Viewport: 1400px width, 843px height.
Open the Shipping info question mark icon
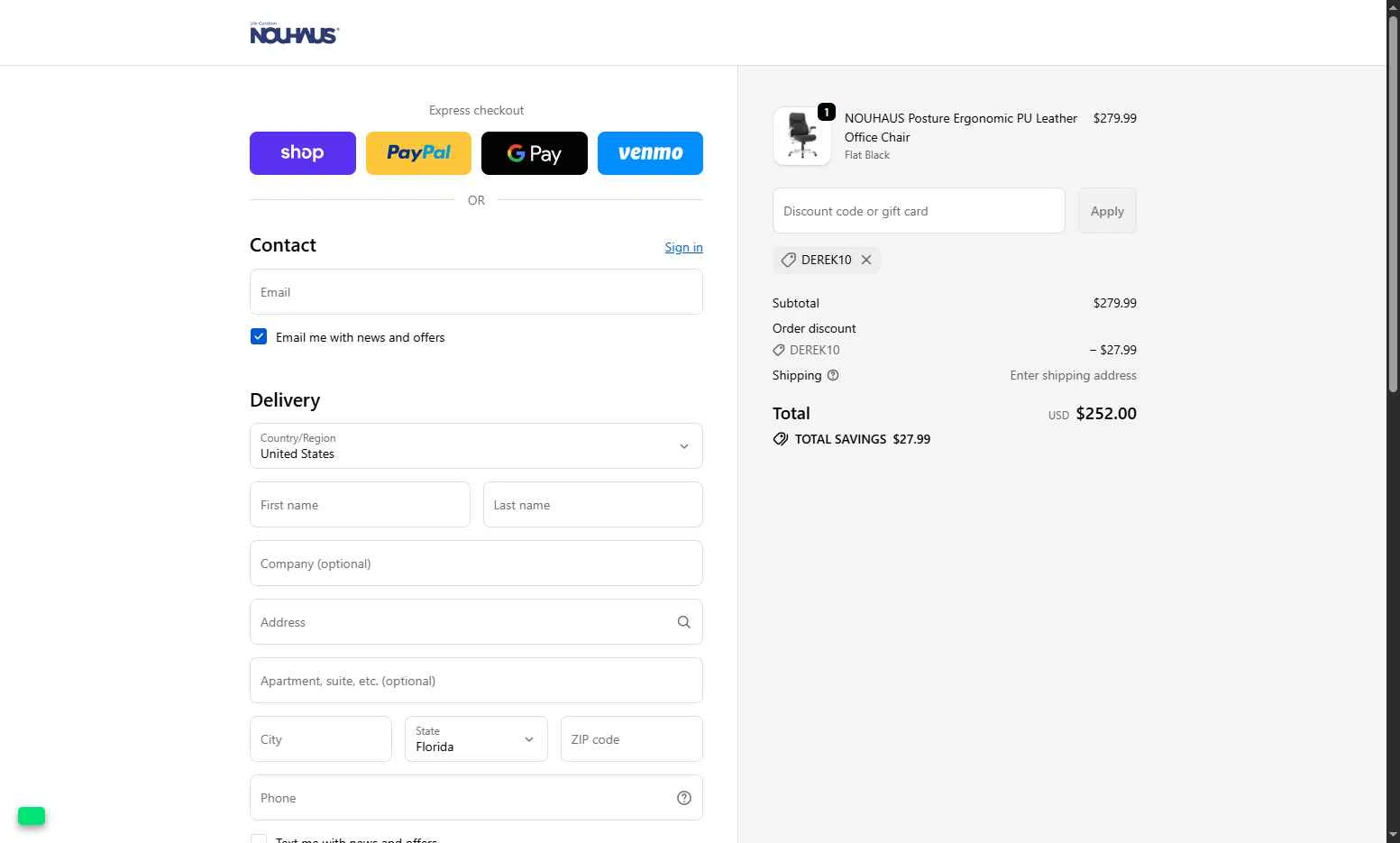tap(833, 375)
